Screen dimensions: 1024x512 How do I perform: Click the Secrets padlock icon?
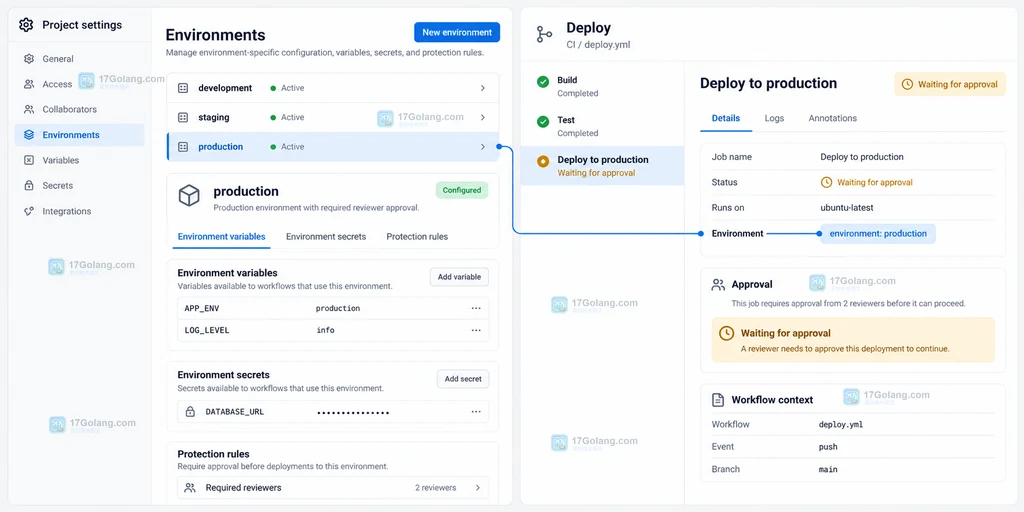pyautogui.click(x=29, y=185)
